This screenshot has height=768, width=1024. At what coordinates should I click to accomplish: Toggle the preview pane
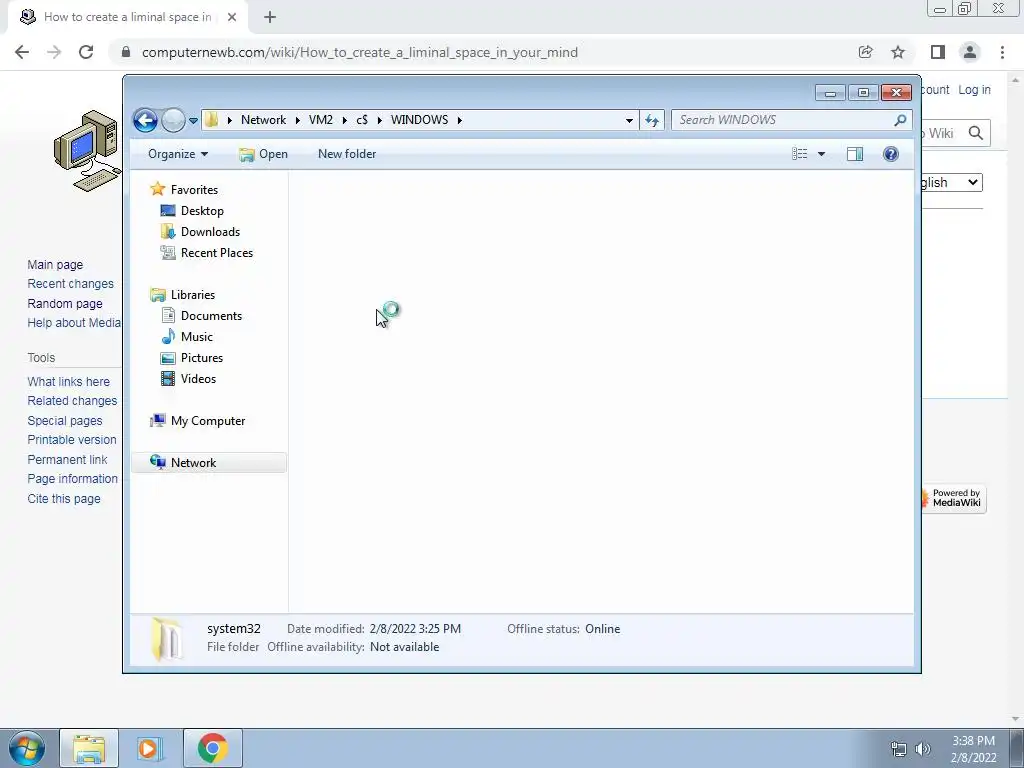coord(855,154)
